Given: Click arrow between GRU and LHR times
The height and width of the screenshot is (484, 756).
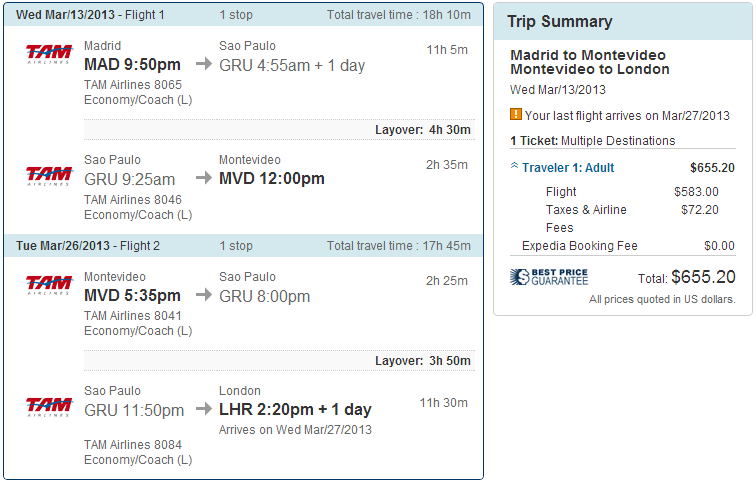Looking at the screenshot, I should point(204,410).
